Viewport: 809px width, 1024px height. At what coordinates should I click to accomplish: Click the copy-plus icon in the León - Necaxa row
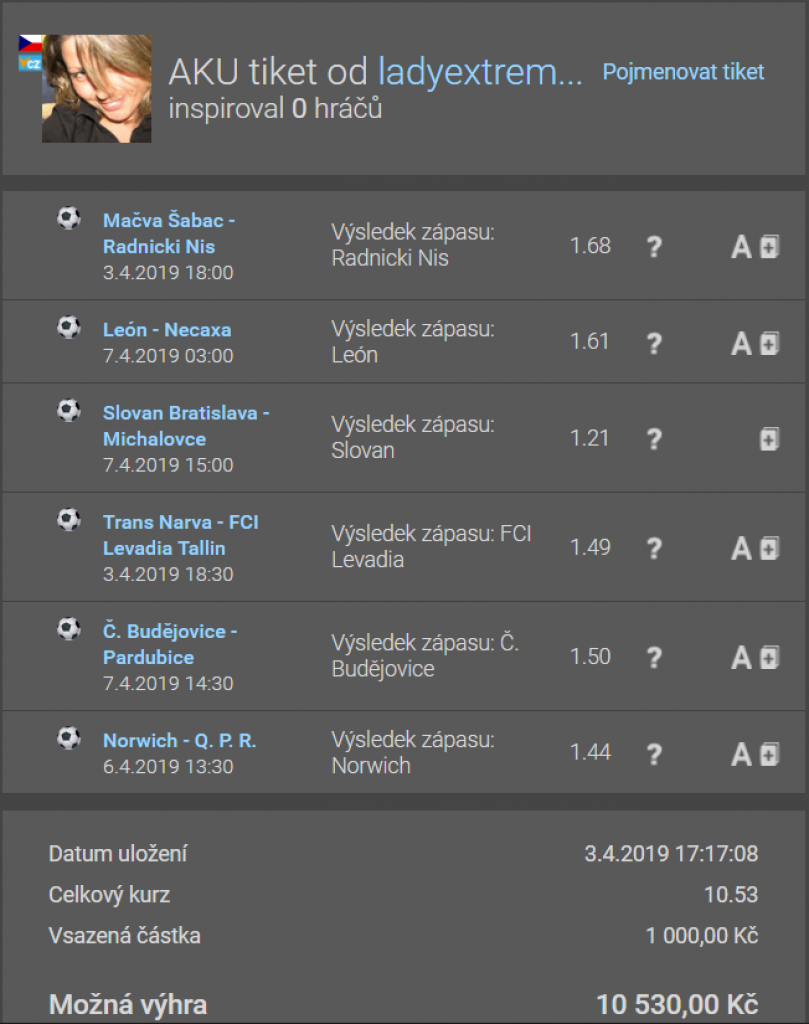coord(769,343)
